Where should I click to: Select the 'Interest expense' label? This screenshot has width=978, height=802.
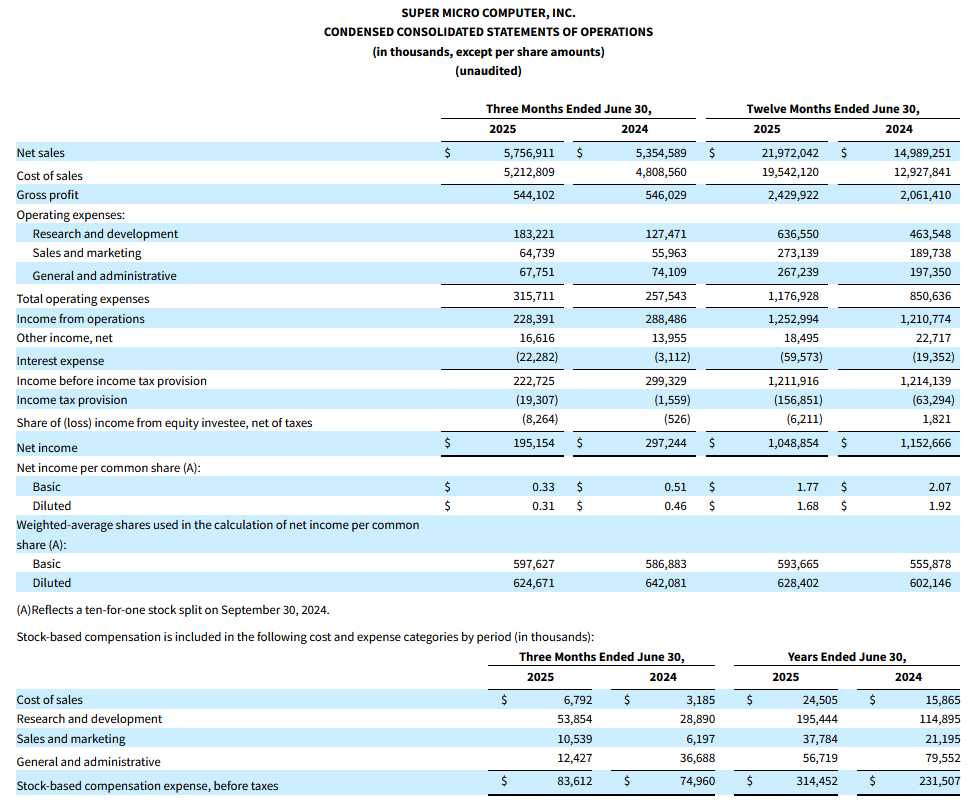[60, 361]
